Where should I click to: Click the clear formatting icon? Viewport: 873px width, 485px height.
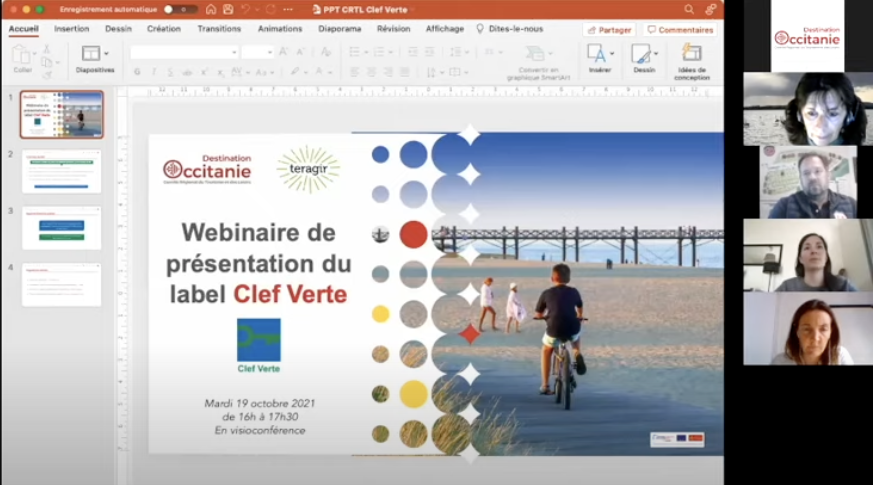[326, 52]
